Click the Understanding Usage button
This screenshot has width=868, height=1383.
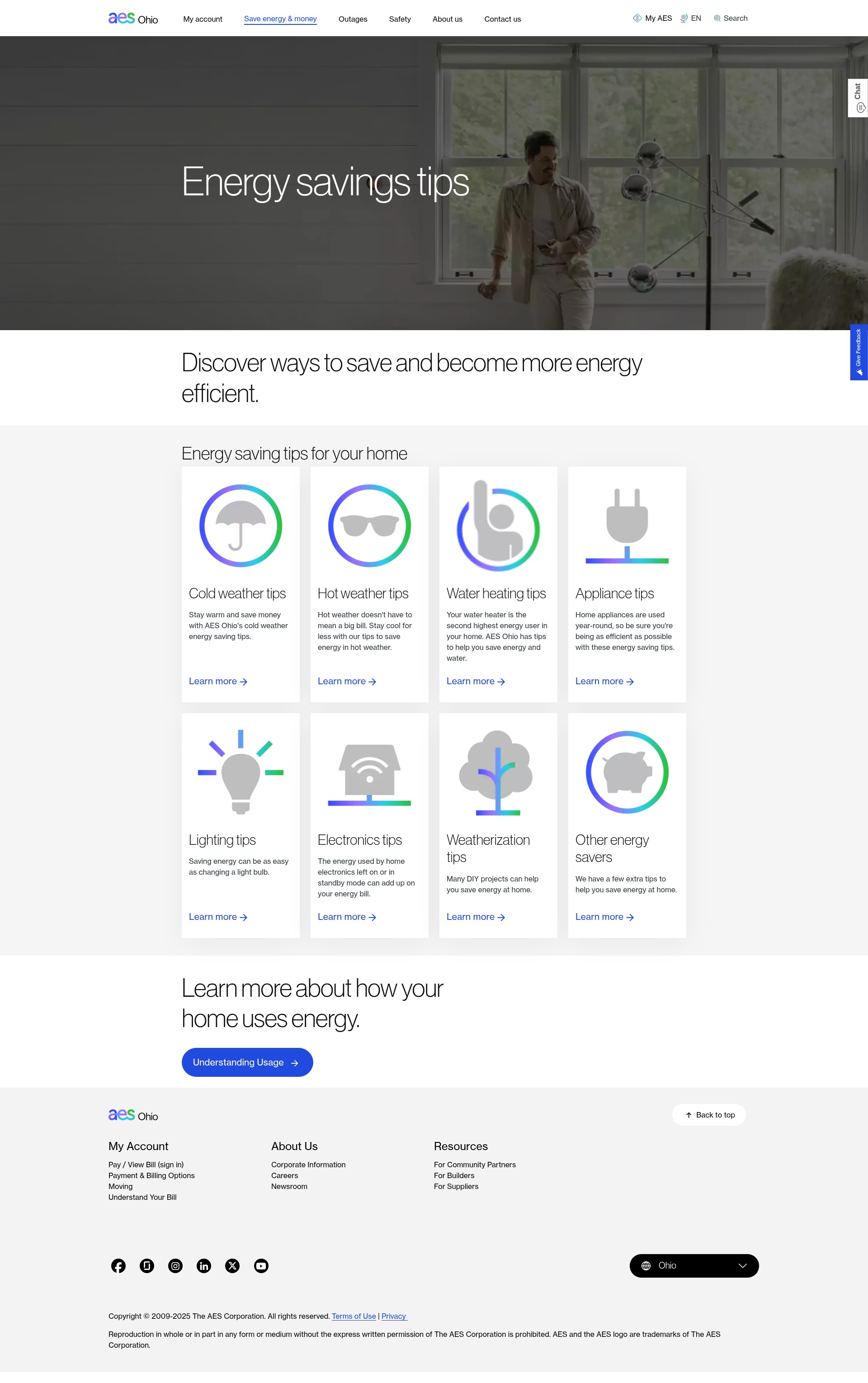[247, 1062]
